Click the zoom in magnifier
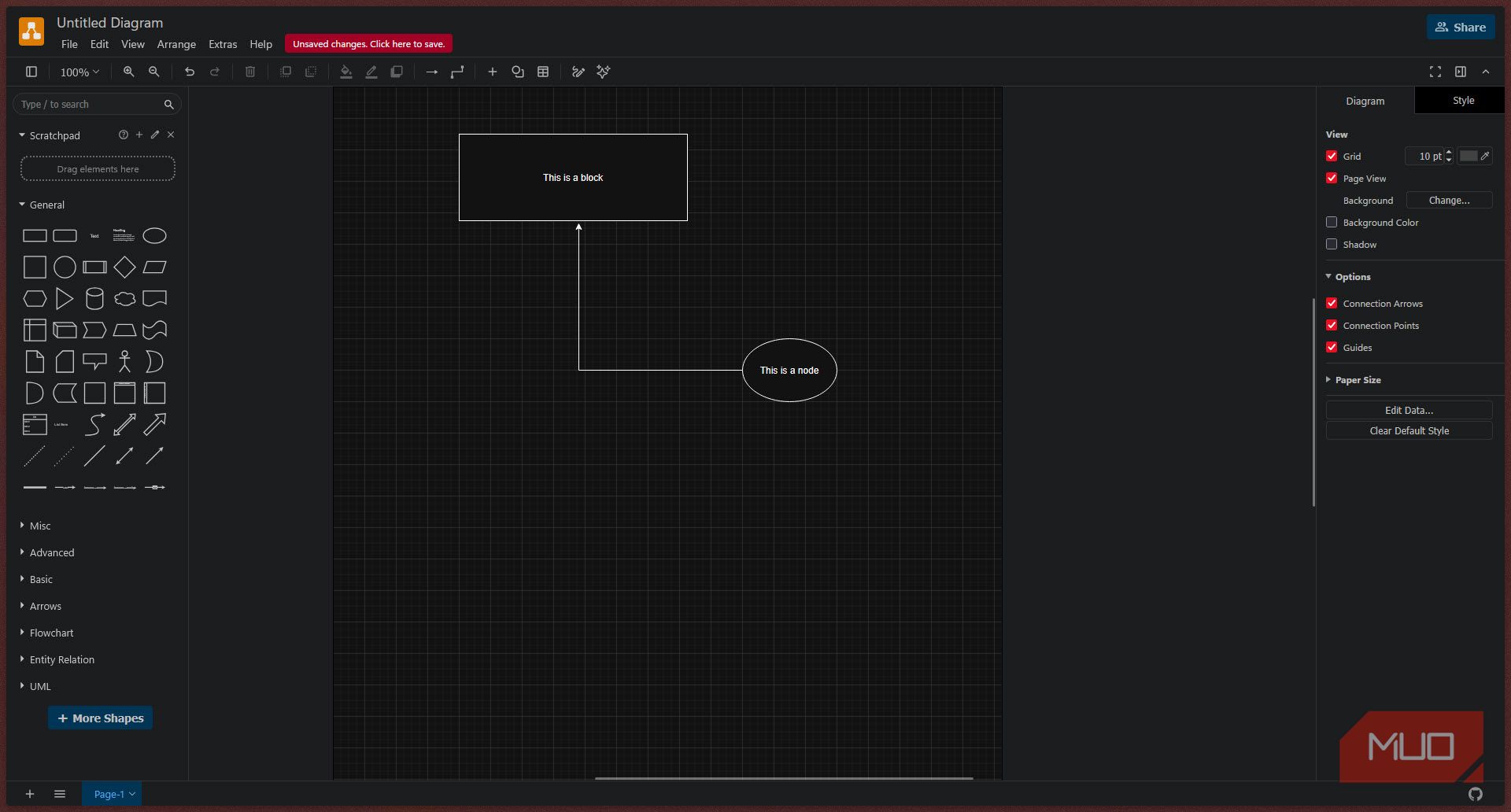Screen dimensions: 1511x812 tap(128, 72)
